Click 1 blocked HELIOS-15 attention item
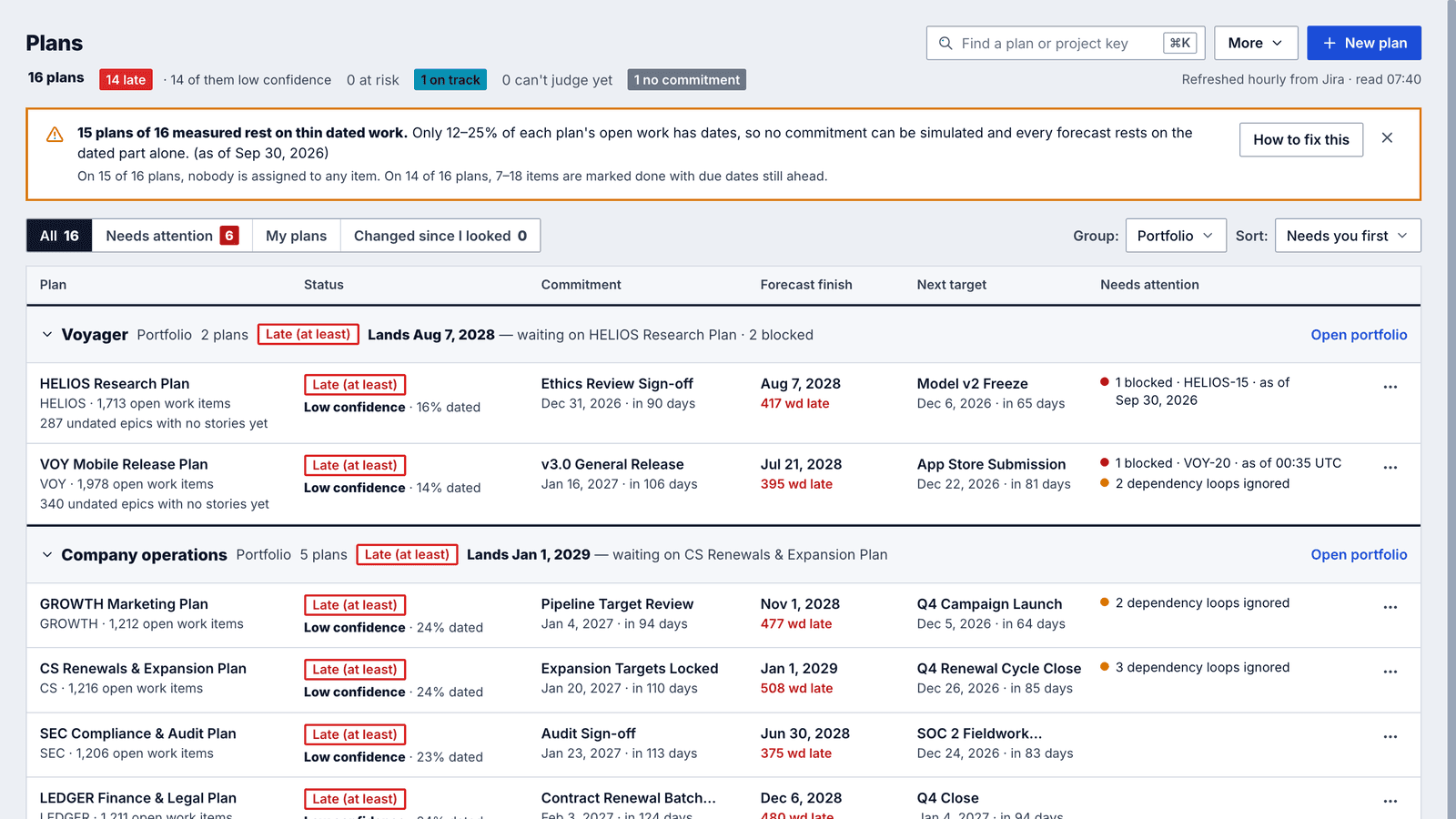1456x819 pixels. (1195, 391)
